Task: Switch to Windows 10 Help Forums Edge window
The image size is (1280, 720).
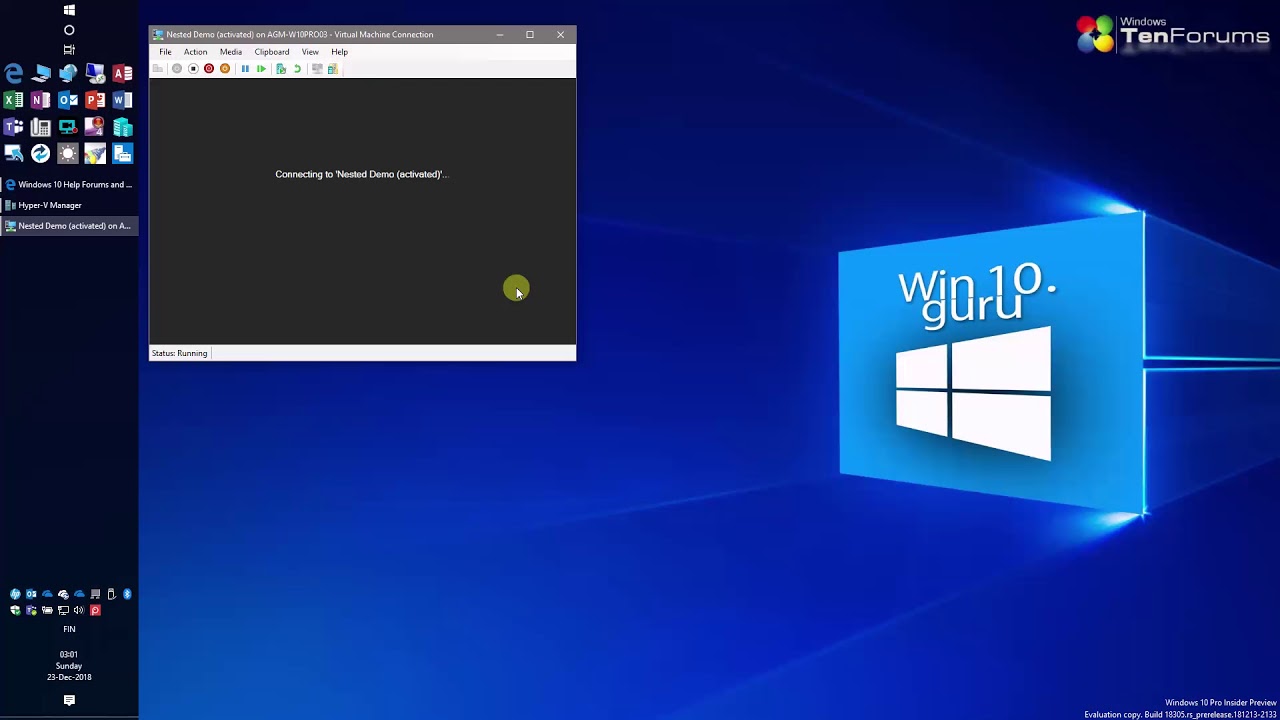Action: click(x=69, y=184)
